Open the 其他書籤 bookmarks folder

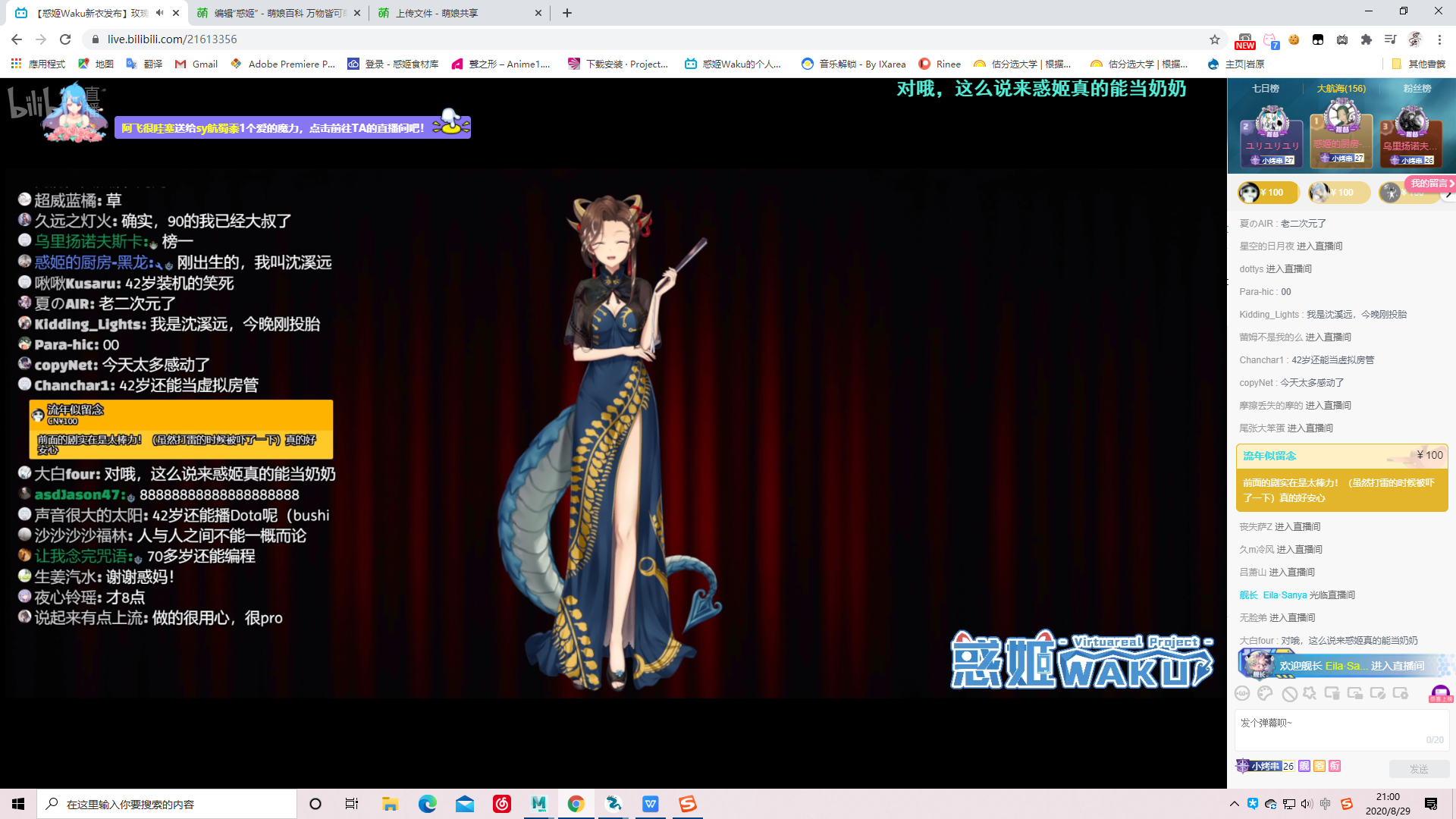point(1419,64)
